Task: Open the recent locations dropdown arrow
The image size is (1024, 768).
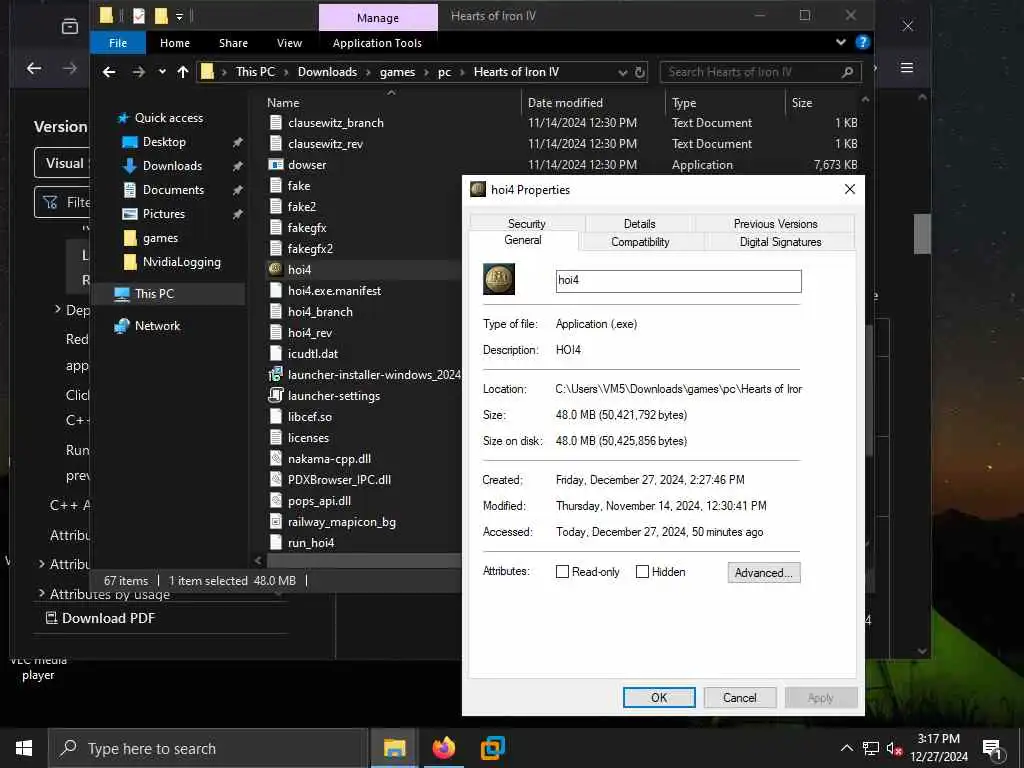Action: [162, 72]
